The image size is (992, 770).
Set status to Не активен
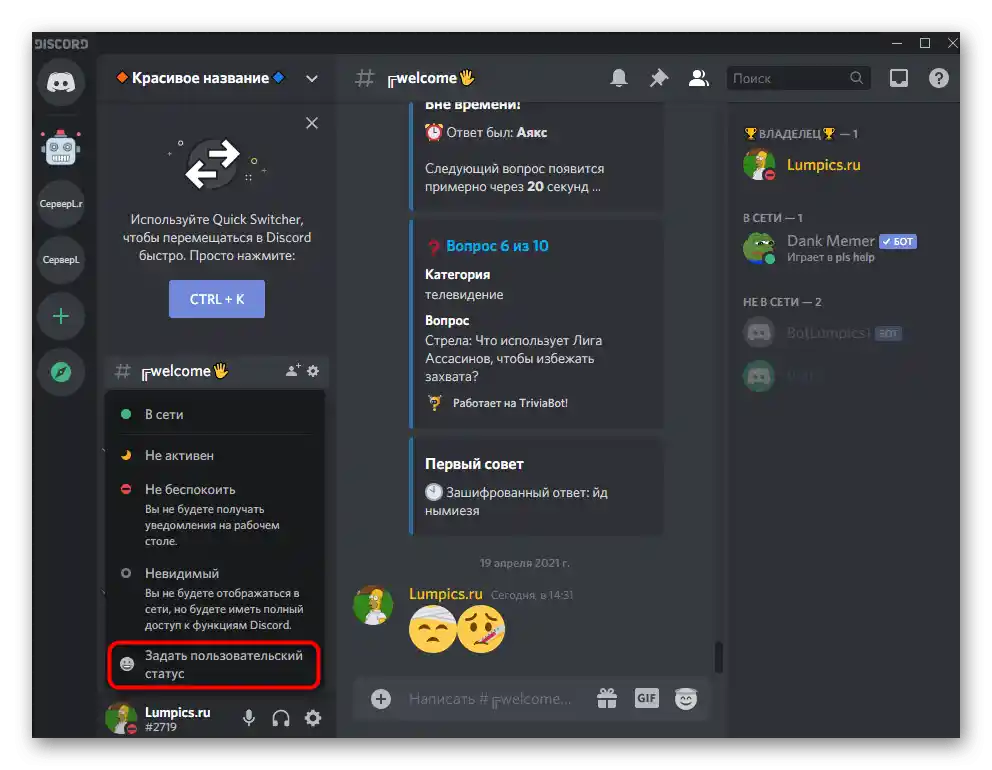click(215, 455)
